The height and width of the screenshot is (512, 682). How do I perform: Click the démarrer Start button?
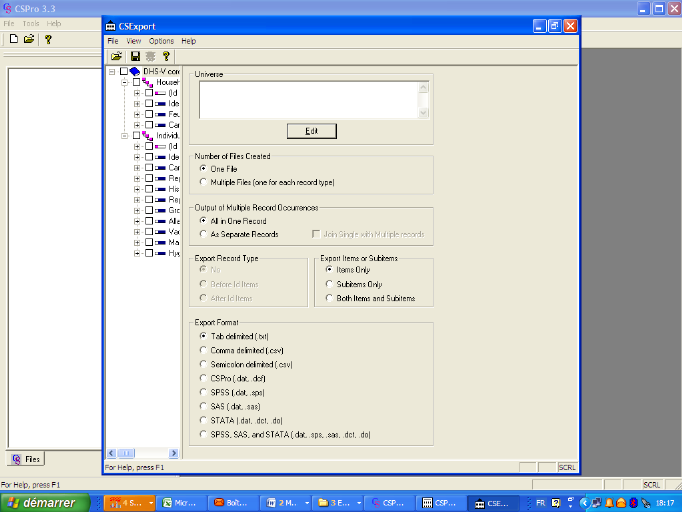pyautogui.click(x=45, y=502)
